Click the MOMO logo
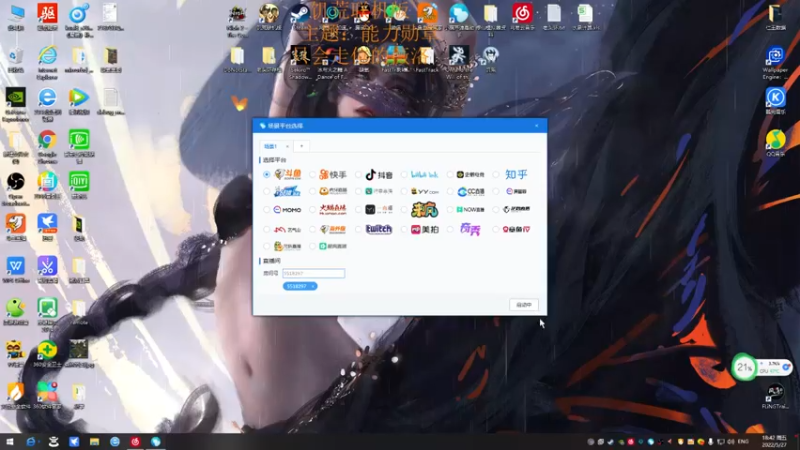Image resolution: width=800 pixels, height=450 pixels. (x=287, y=210)
